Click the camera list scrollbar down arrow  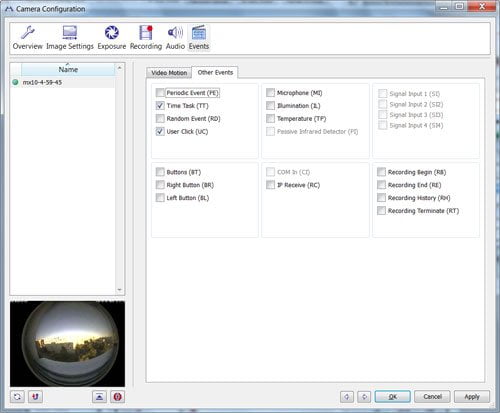point(119,290)
